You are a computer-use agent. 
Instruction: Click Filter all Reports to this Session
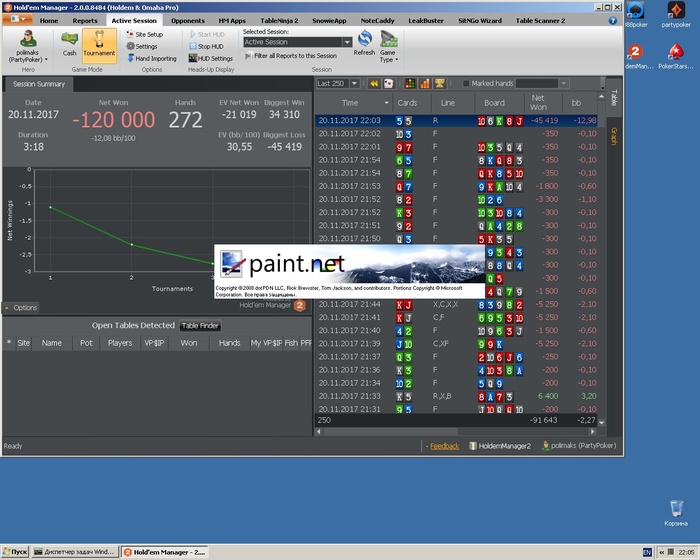(x=291, y=56)
